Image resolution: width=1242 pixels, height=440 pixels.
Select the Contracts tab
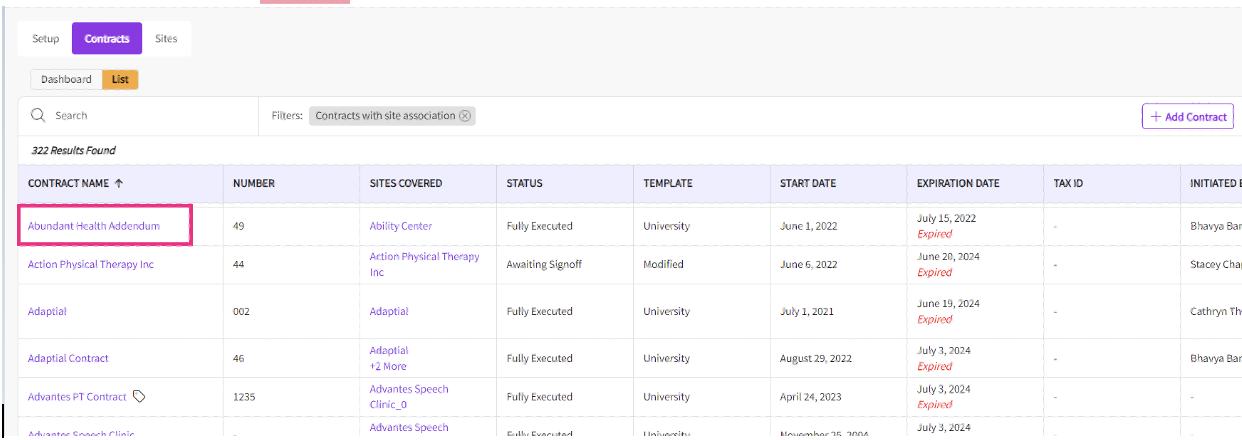point(107,39)
